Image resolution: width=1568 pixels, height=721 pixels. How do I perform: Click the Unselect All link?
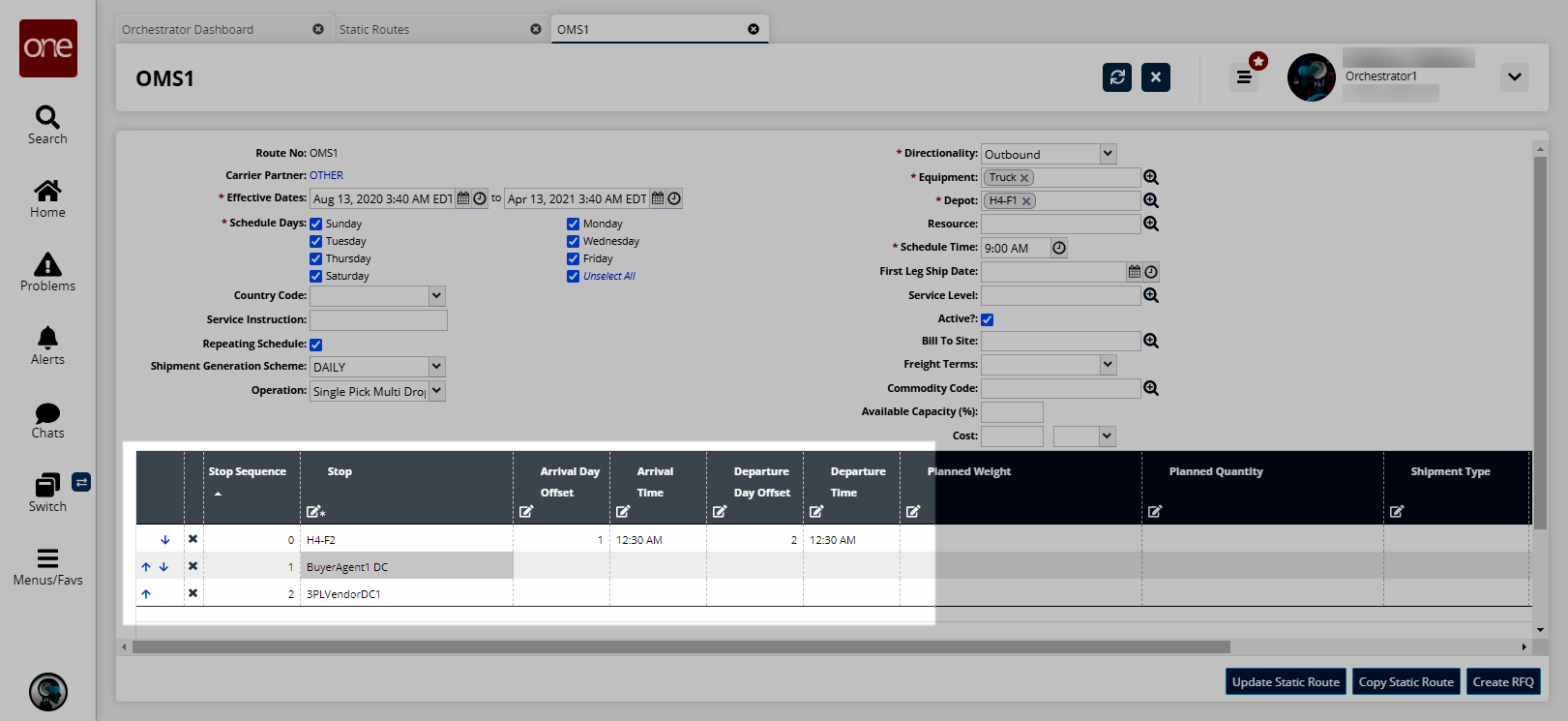pos(608,276)
